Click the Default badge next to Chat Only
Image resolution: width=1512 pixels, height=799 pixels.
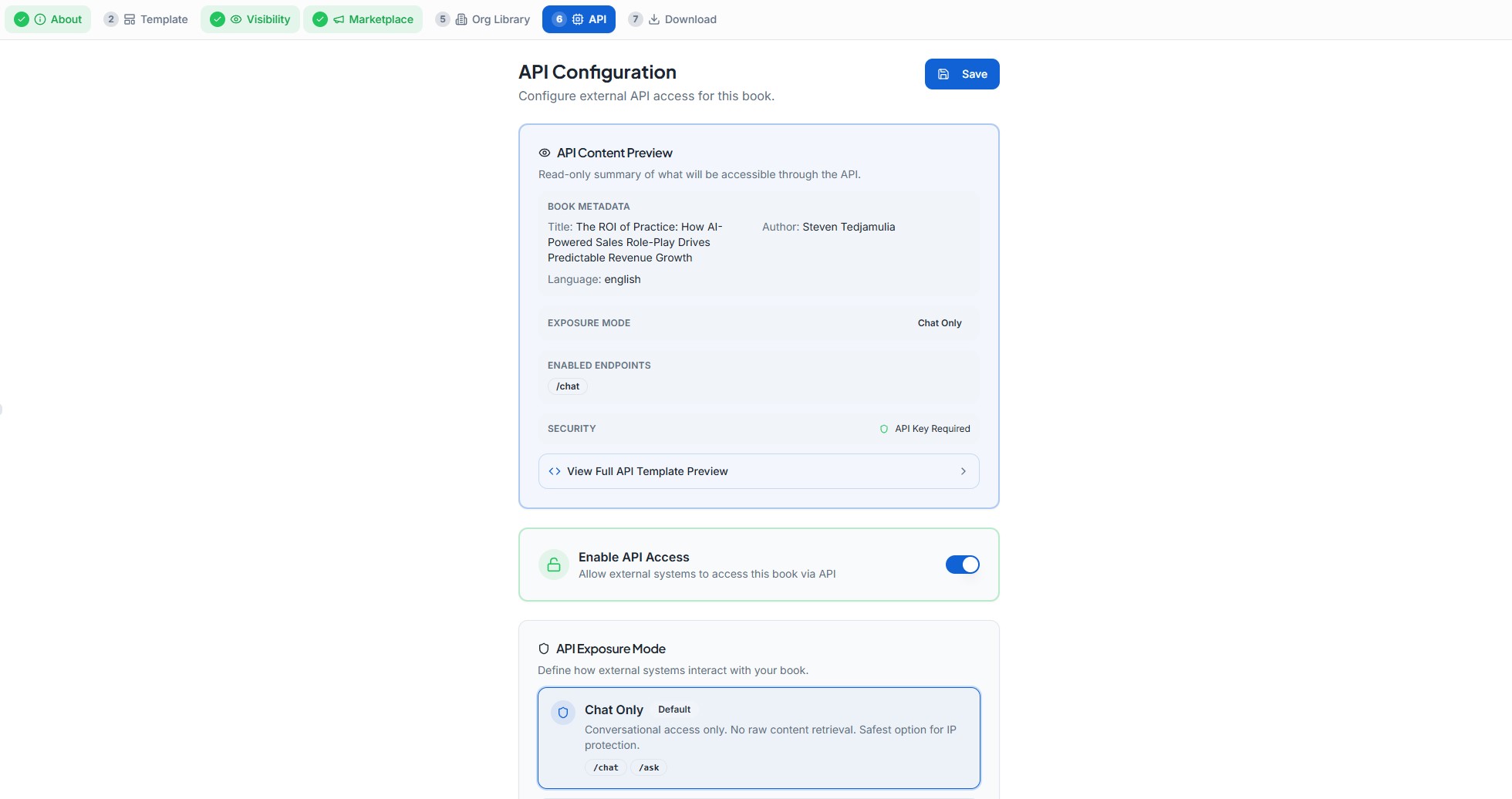coord(674,710)
